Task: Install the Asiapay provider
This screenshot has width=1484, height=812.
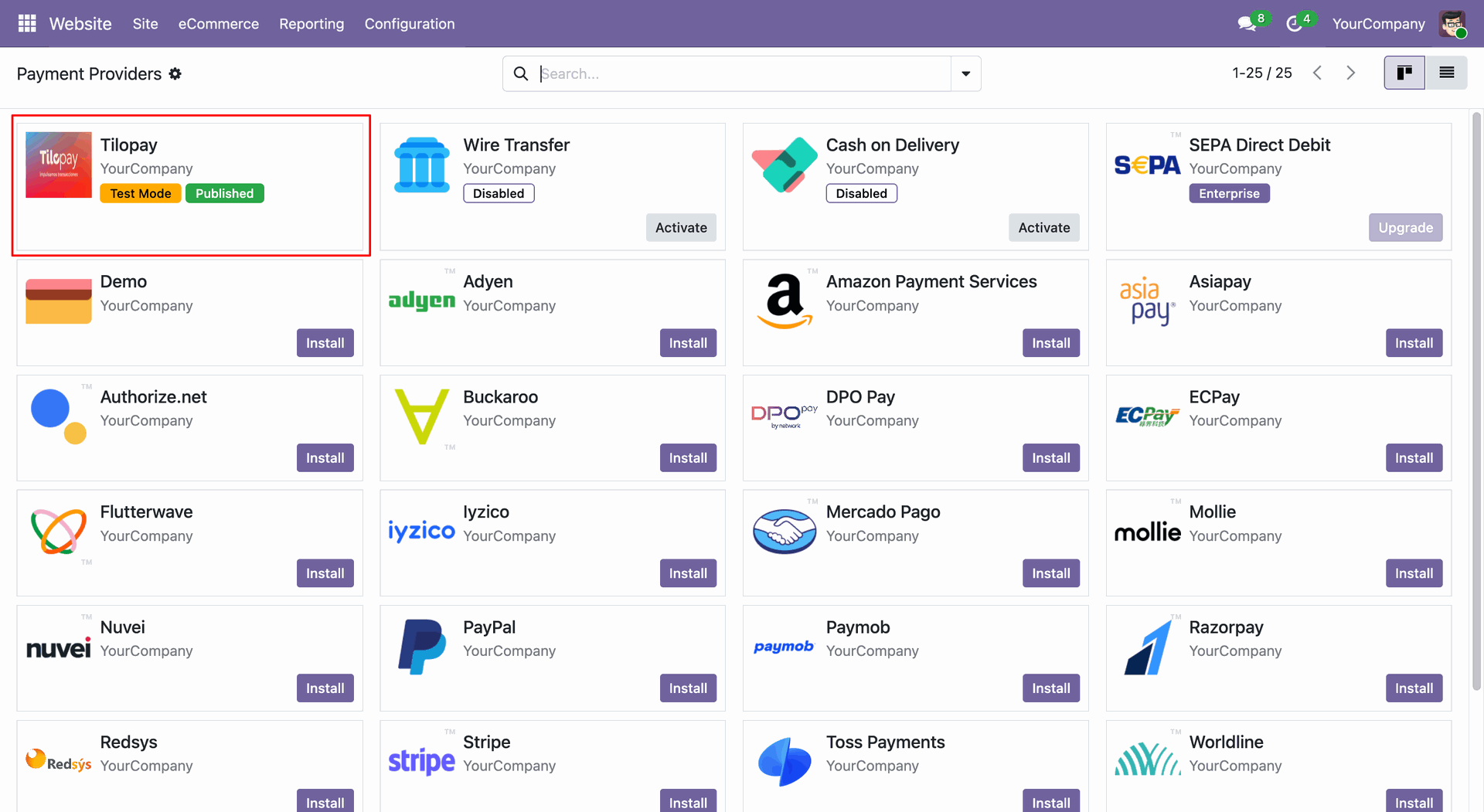Action: (1414, 342)
